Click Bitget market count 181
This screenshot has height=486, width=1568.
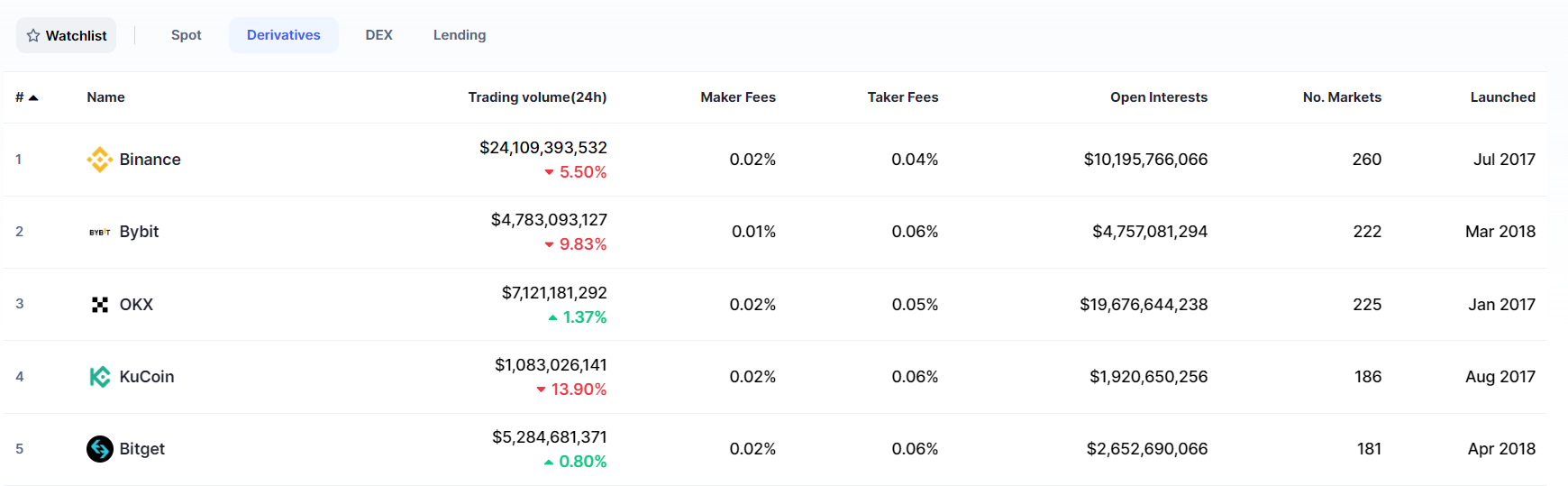pyautogui.click(x=1370, y=449)
